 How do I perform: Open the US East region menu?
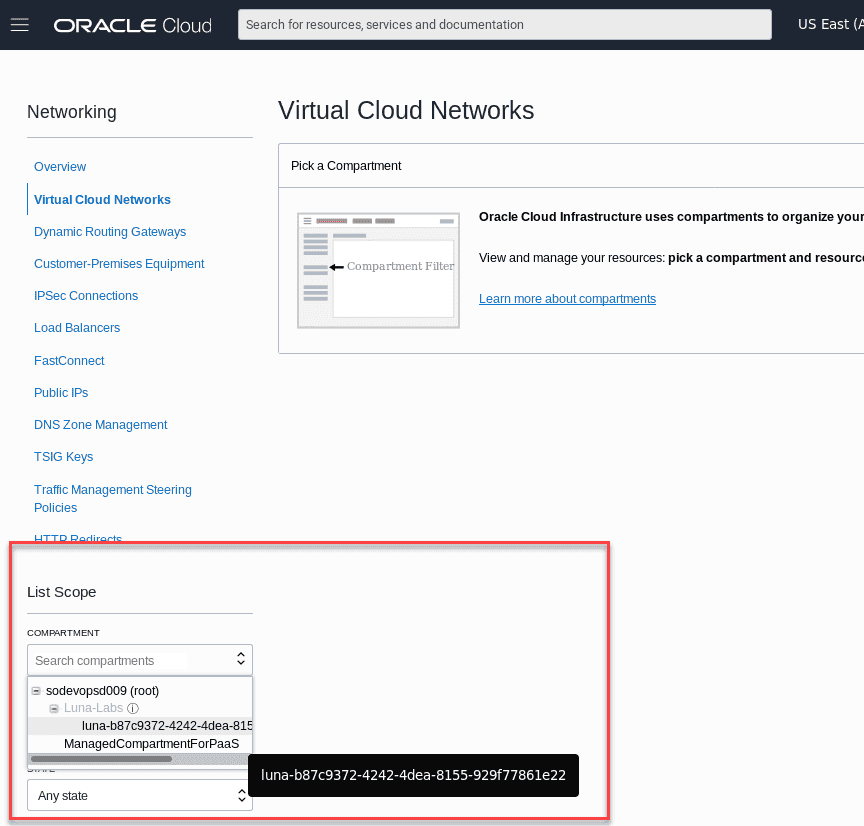click(828, 24)
